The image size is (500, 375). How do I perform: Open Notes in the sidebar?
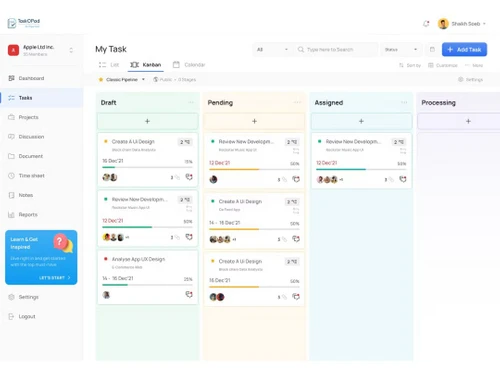(41, 195)
